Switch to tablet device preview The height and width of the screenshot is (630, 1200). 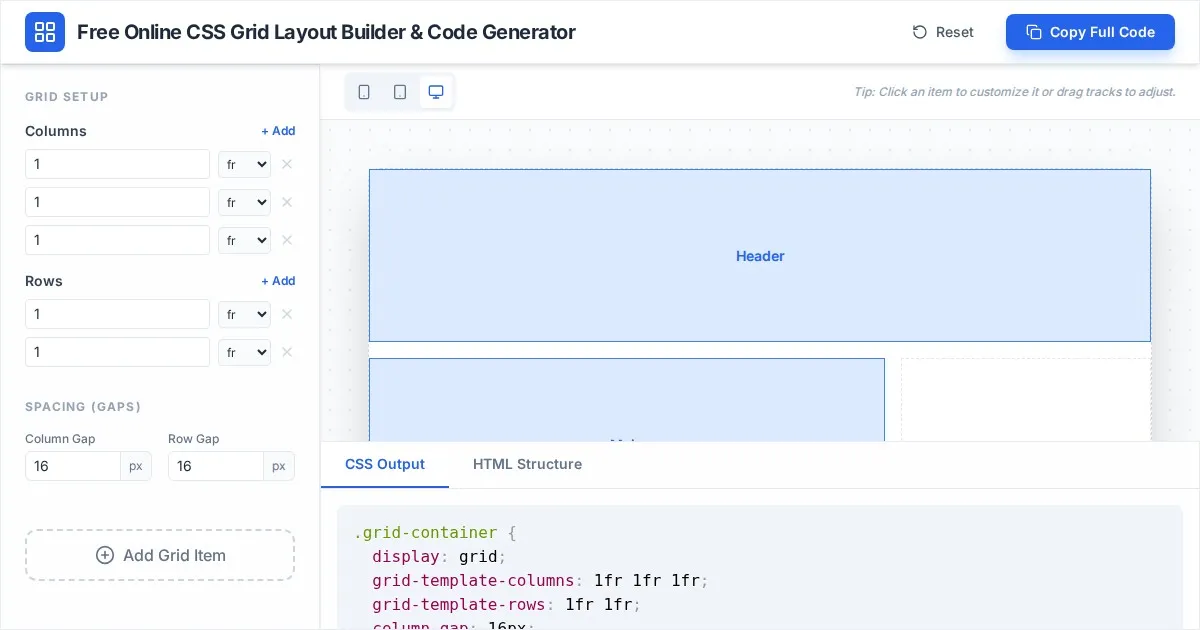pos(400,92)
